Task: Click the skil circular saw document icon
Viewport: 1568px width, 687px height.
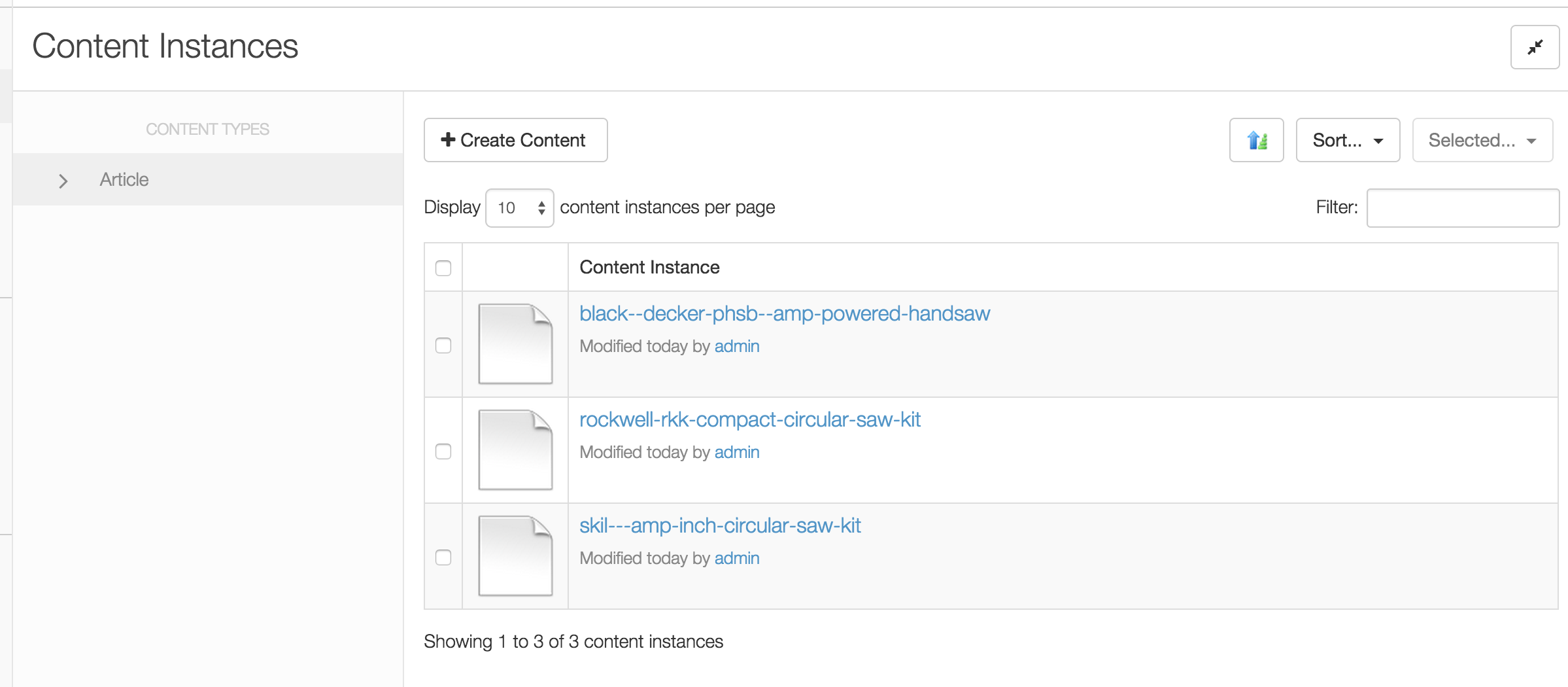Action: (515, 555)
